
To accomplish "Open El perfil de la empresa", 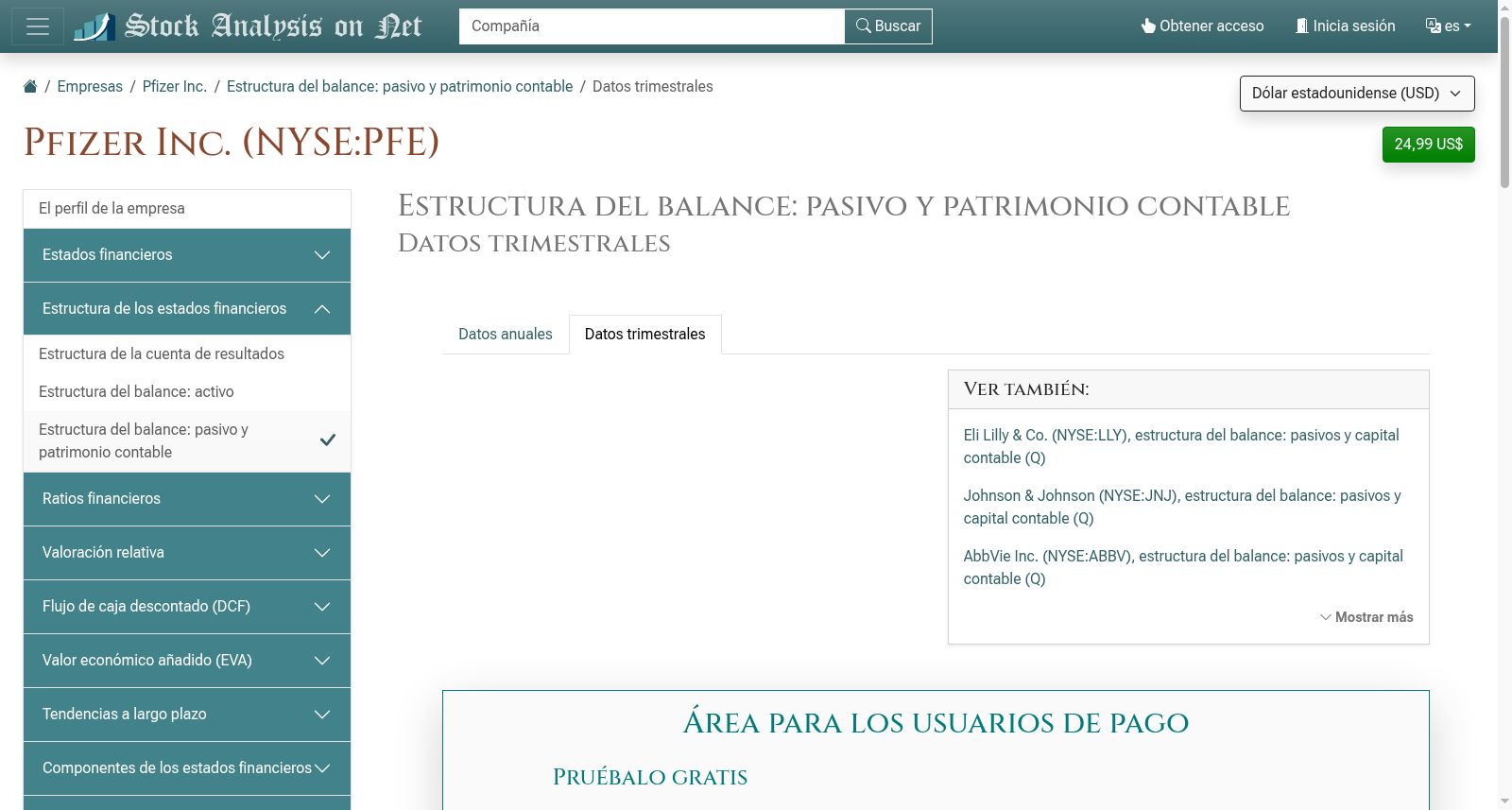I will pyautogui.click(x=187, y=209).
